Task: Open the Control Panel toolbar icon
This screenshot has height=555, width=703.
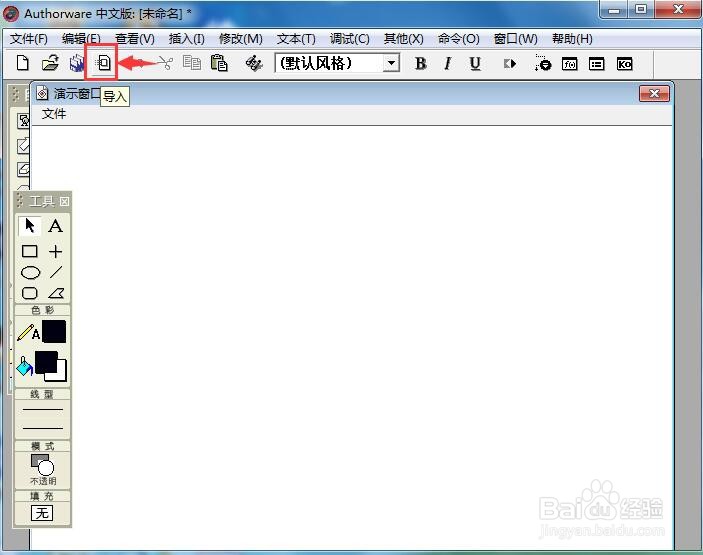Action: click(543, 64)
